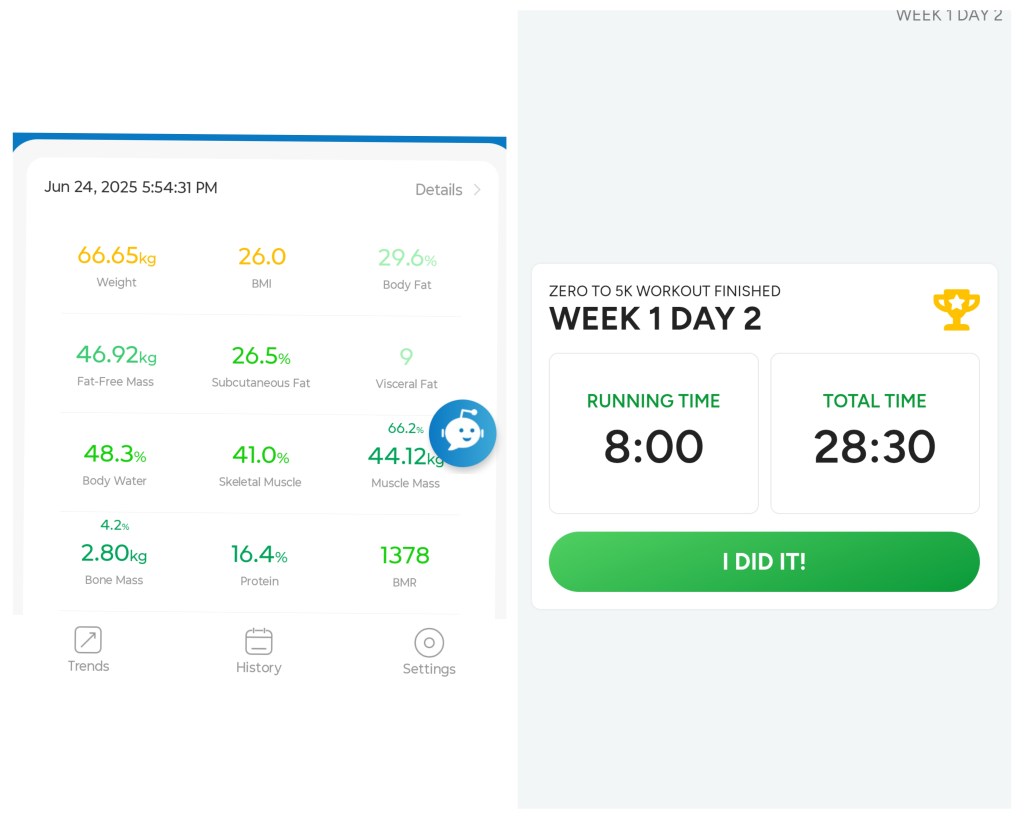
Task: Tap the BMI 26.0 value
Action: tap(262, 257)
